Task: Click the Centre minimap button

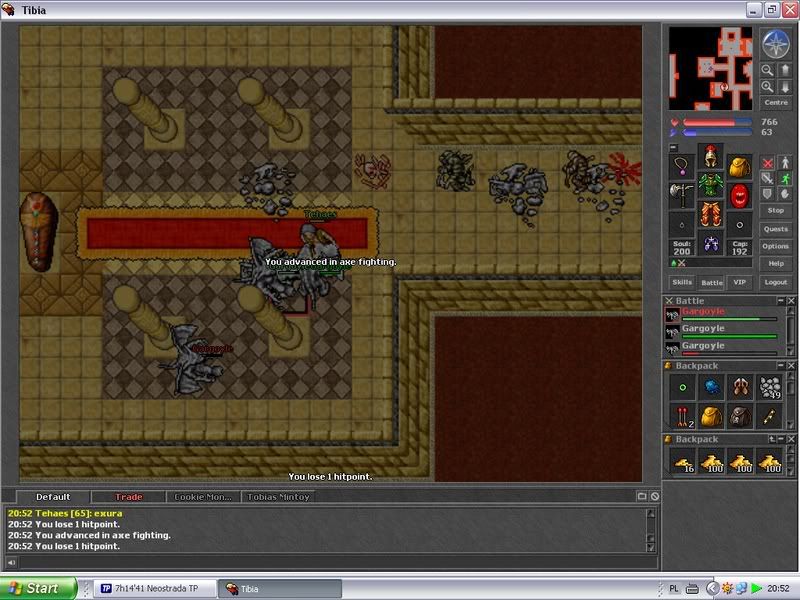Action: click(x=776, y=103)
